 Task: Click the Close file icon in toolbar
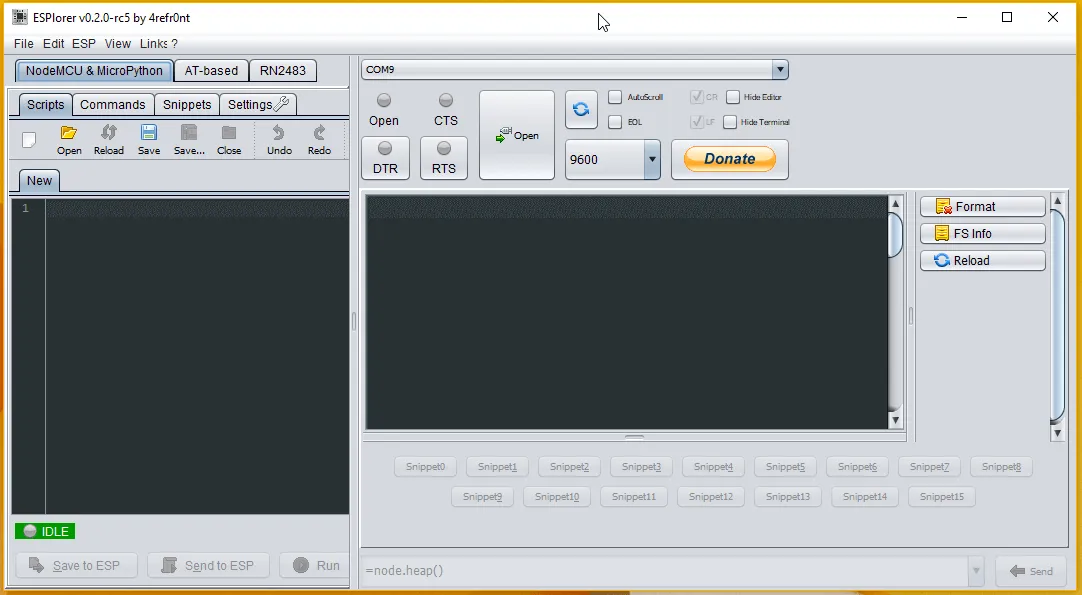click(x=229, y=134)
